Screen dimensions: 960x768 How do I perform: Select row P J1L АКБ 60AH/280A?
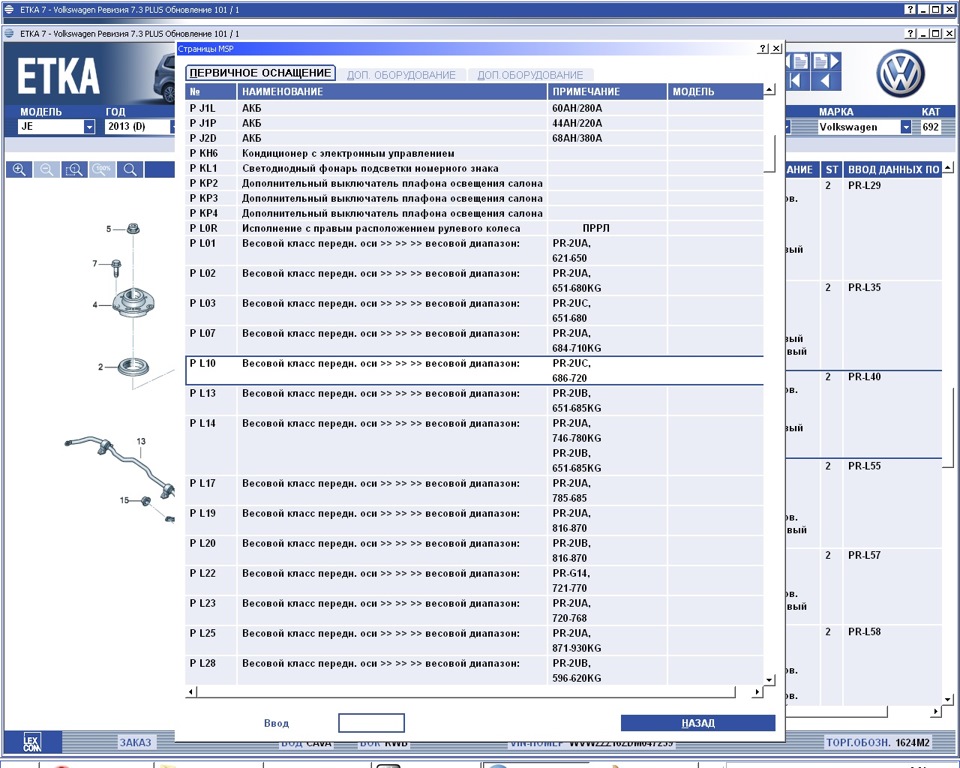[x=474, y=108]
